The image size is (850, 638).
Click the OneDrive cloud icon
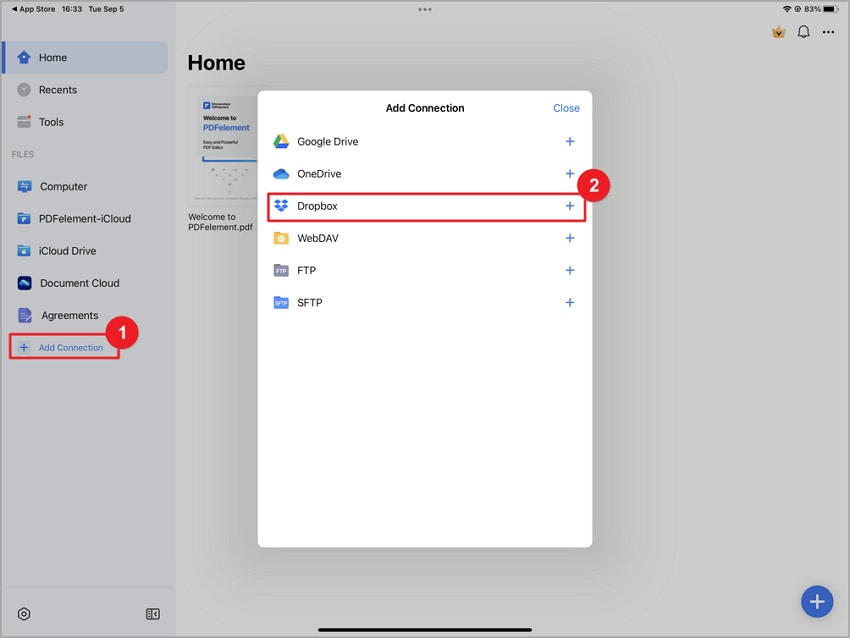click(x=281, y=174)
